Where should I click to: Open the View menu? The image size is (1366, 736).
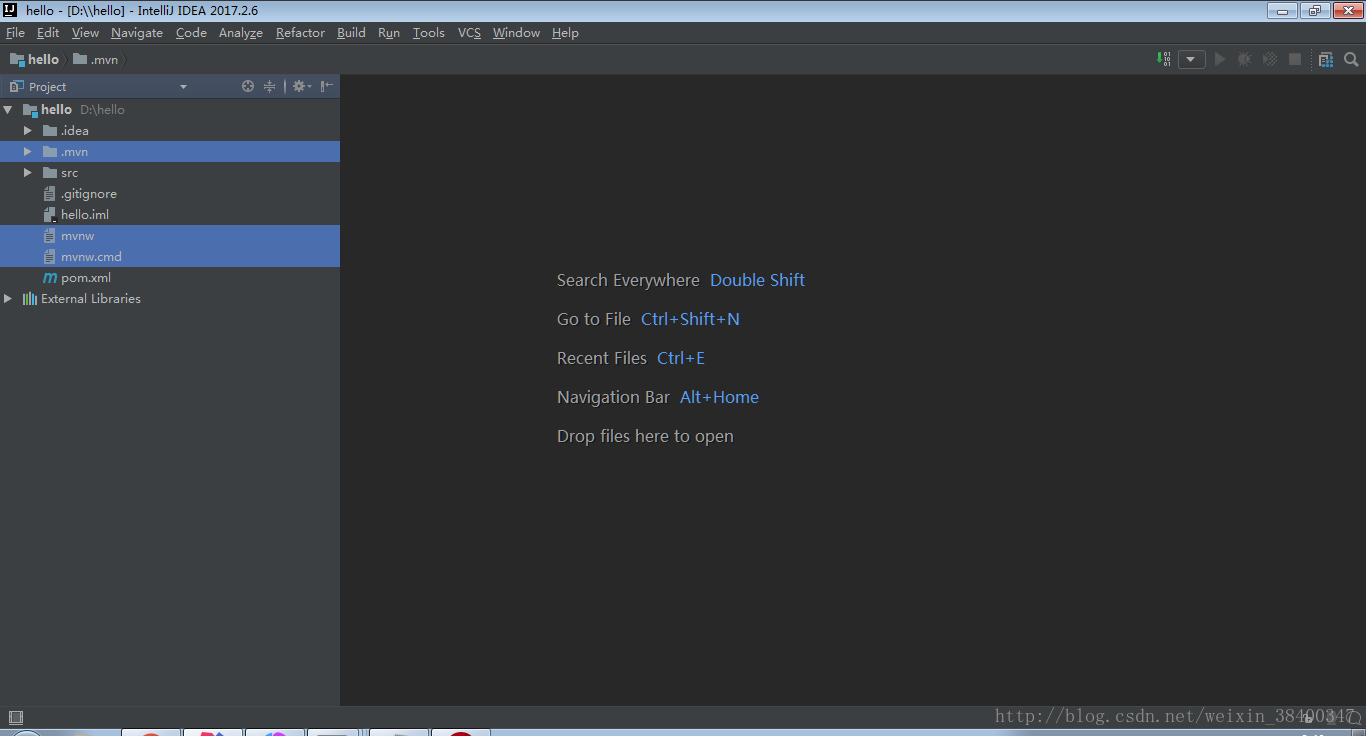85,32
